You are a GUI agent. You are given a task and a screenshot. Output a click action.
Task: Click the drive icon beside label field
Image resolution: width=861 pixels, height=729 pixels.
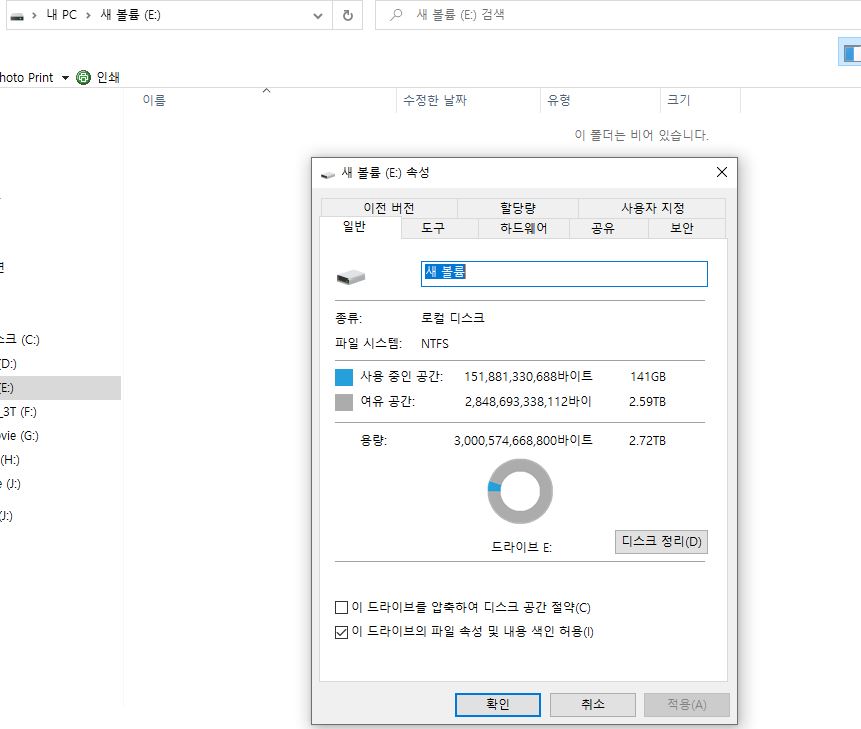351,277
